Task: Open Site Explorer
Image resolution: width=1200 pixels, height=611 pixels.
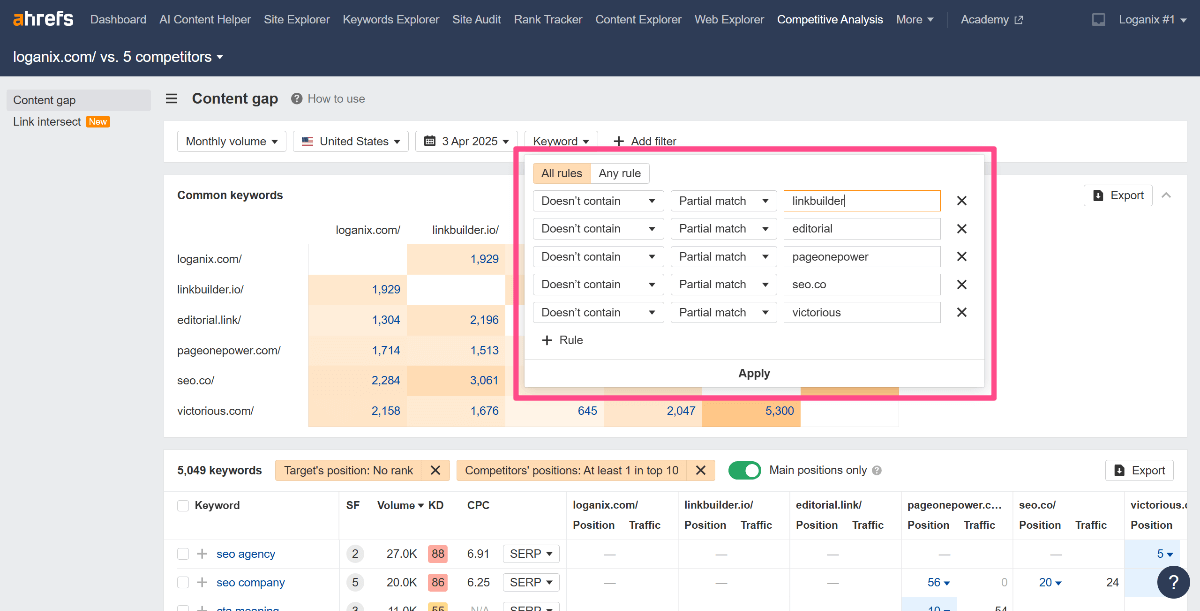Action: click(297, 19)
